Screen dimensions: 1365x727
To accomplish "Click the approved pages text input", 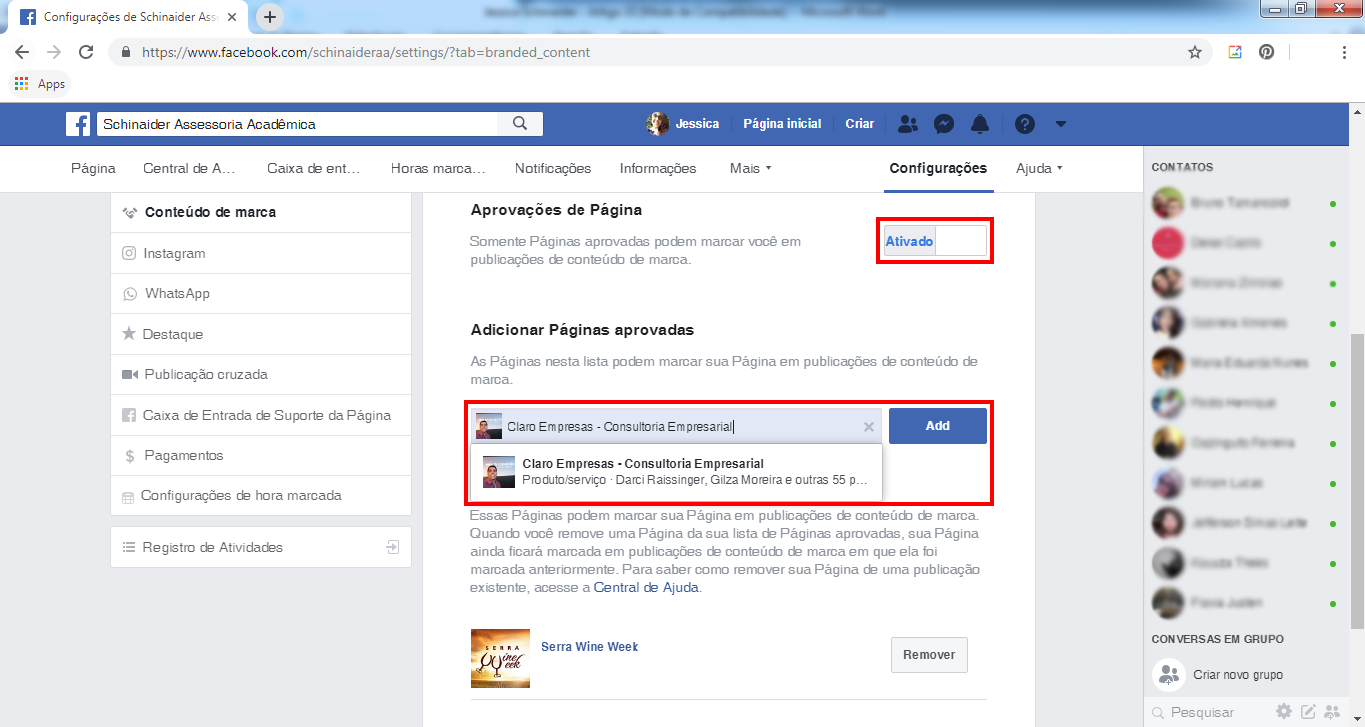I will 677,426.
